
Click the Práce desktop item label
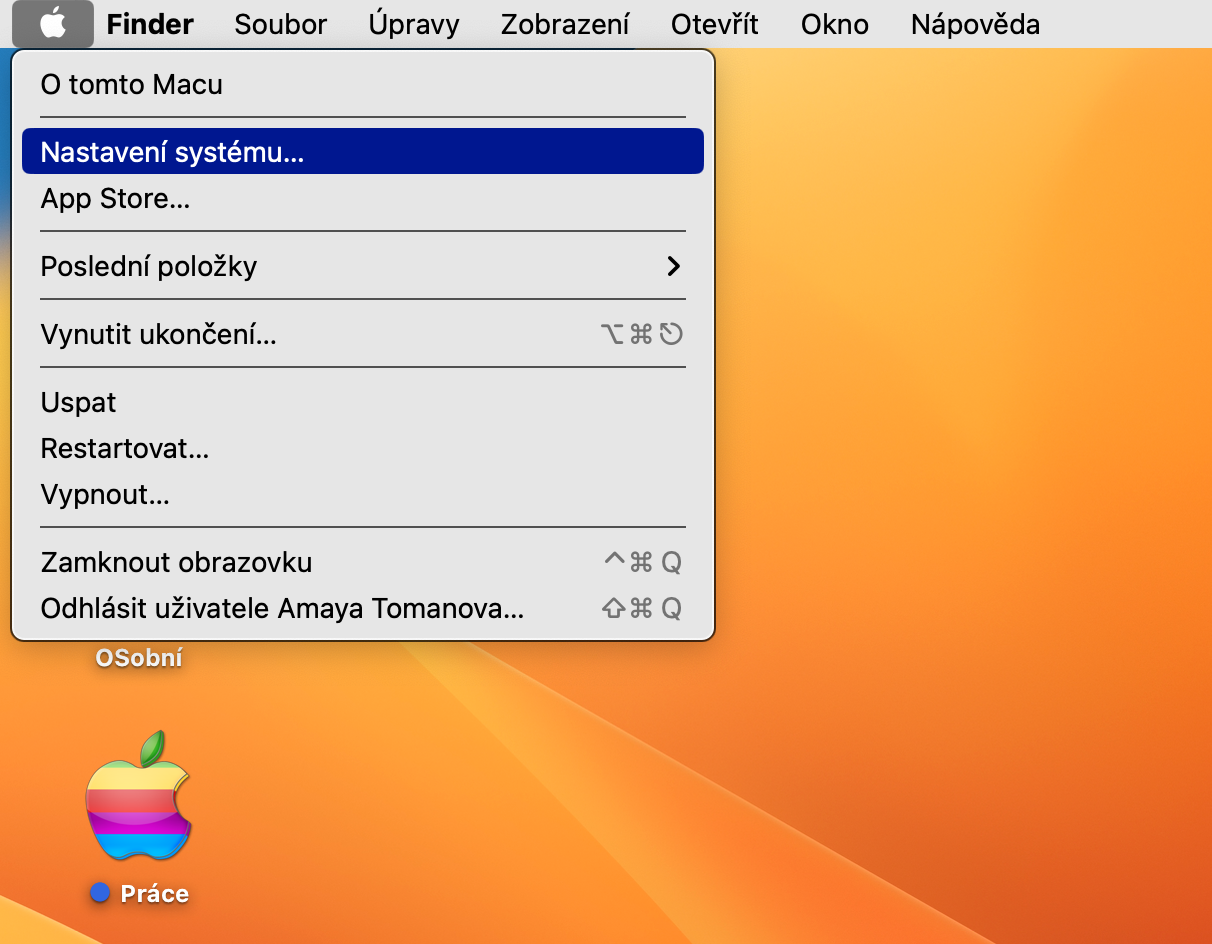click(154, 894)
